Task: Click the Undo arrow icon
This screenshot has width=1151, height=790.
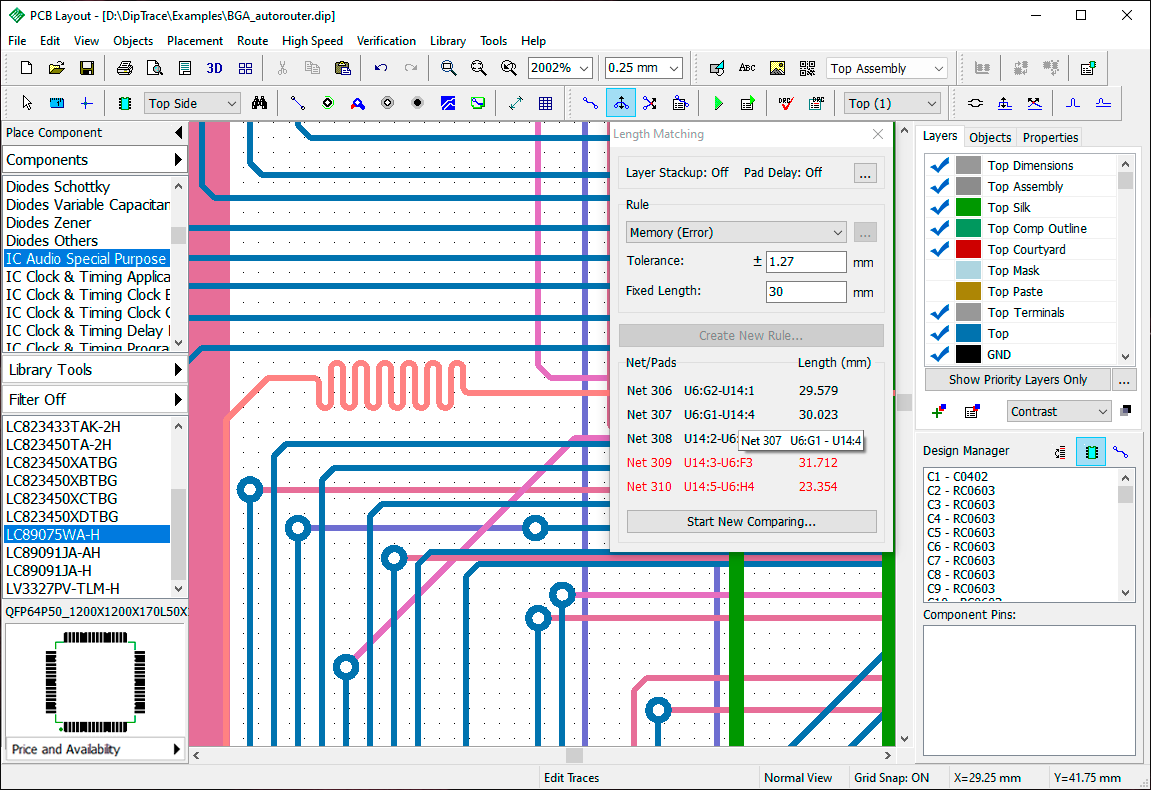Action: pyautogui.click(x=380, y=68)
